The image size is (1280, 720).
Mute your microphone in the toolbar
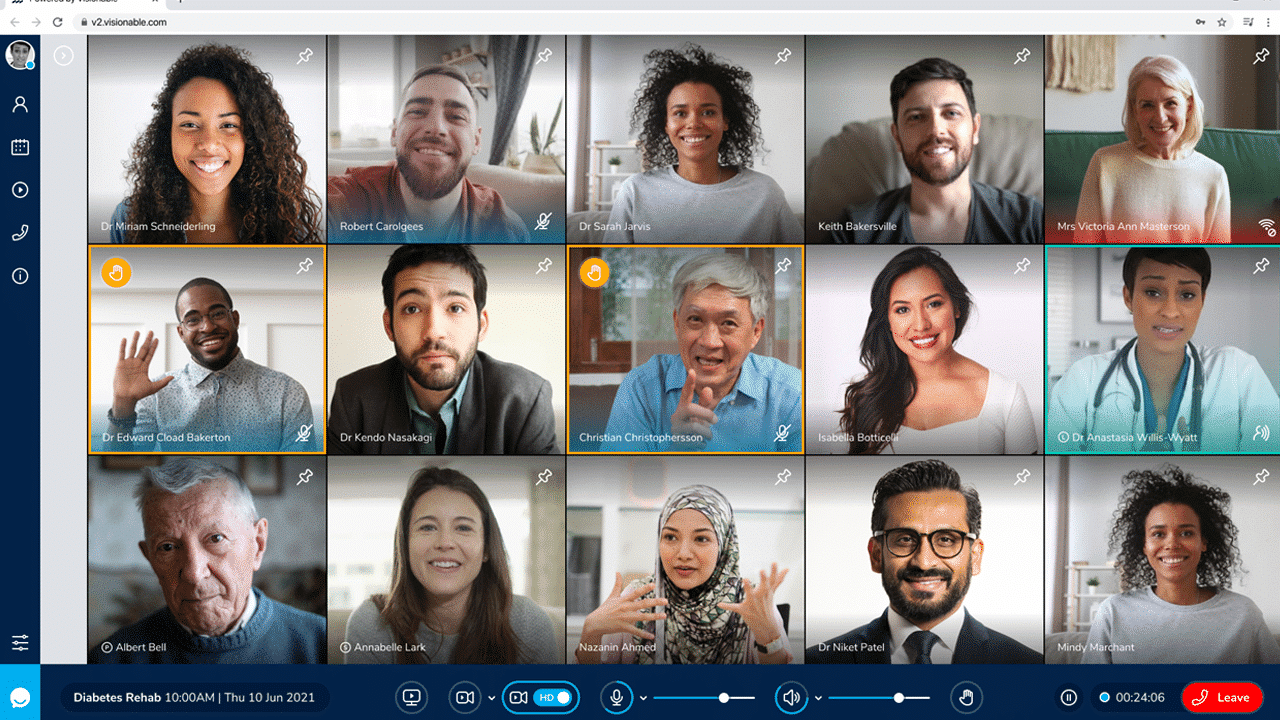tap(617, 697)
